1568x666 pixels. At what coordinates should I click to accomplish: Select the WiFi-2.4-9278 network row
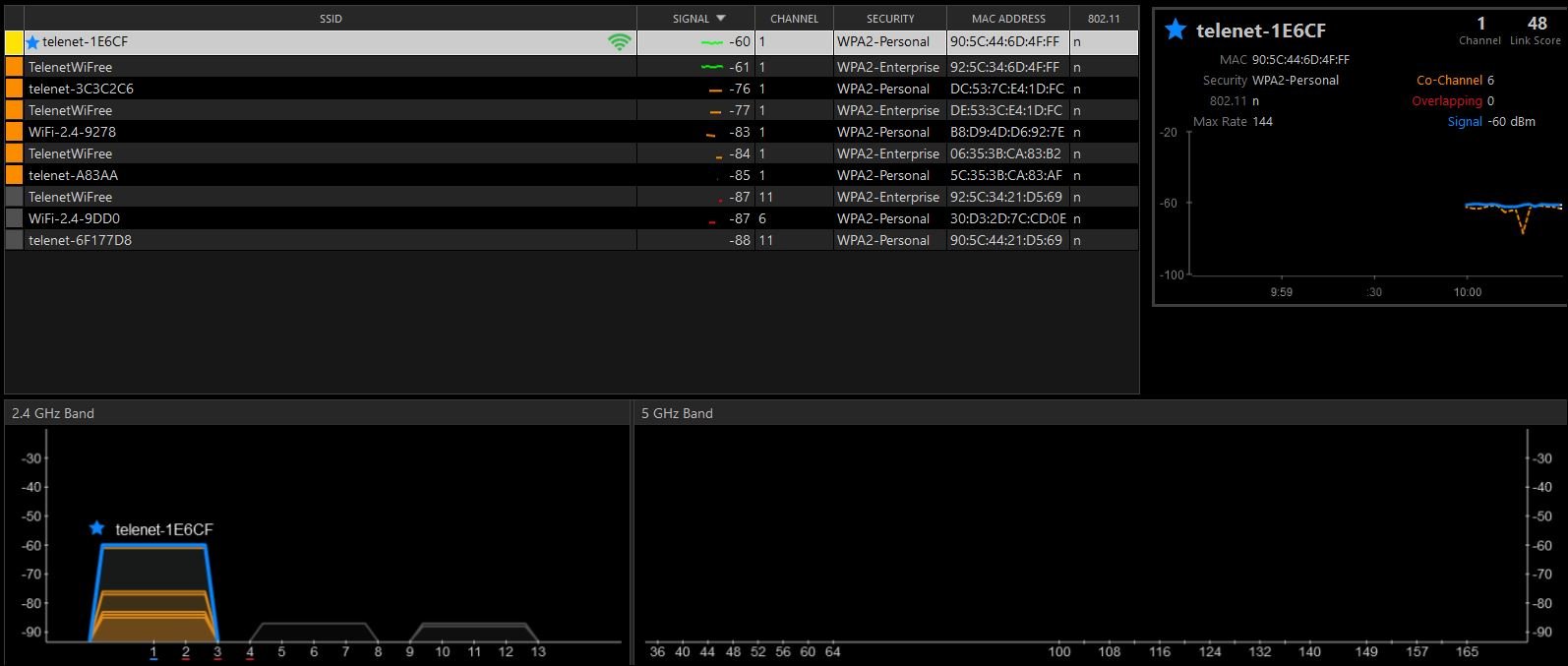coord(572,132)
